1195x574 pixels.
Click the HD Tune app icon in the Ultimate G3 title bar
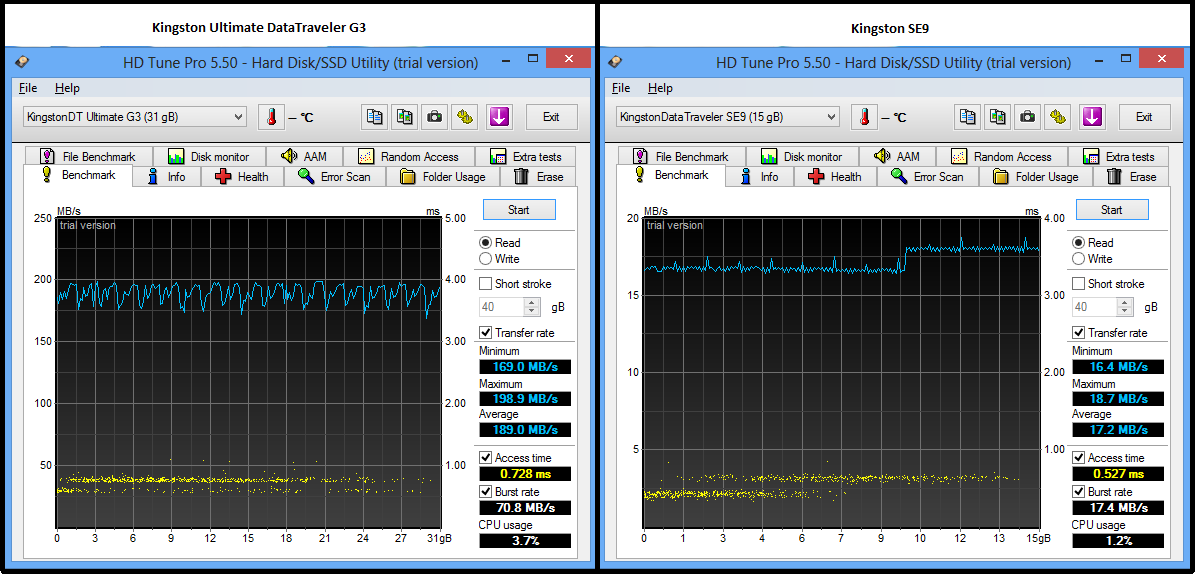point(23,63)
